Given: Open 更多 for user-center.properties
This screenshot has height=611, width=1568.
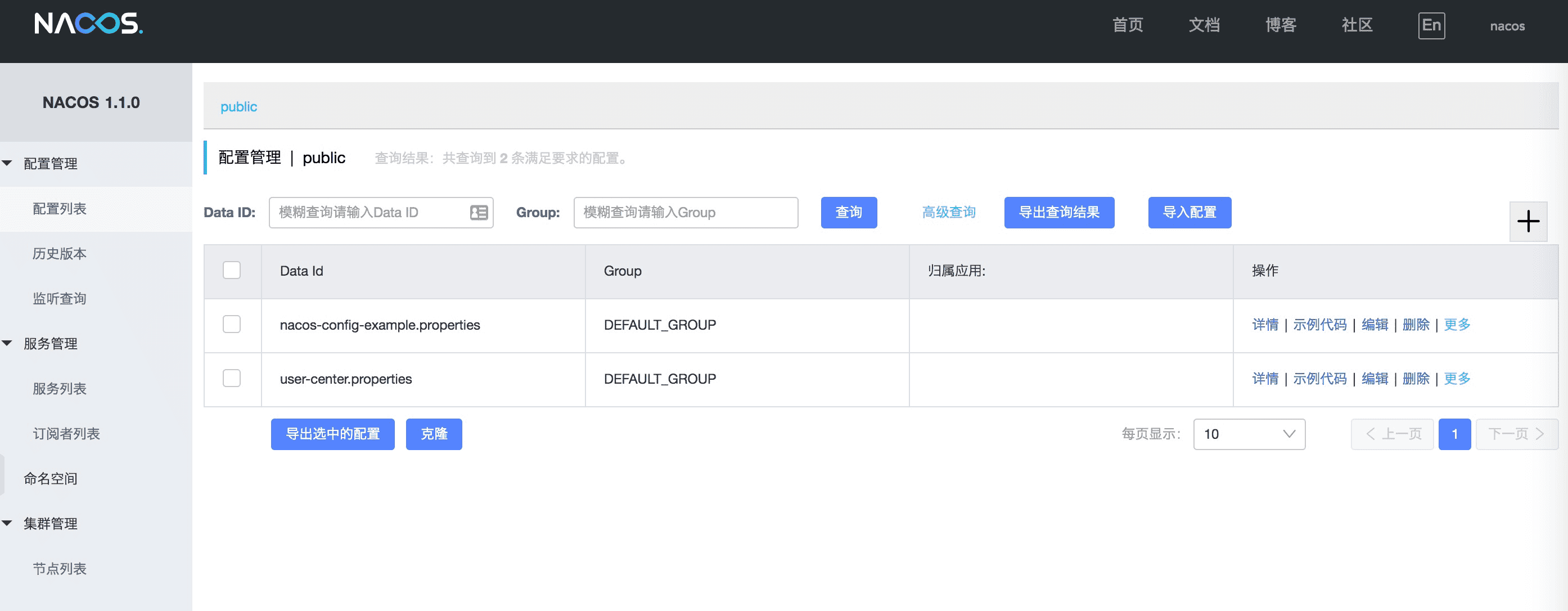Looking at the screenshot, I should 1457,378.
